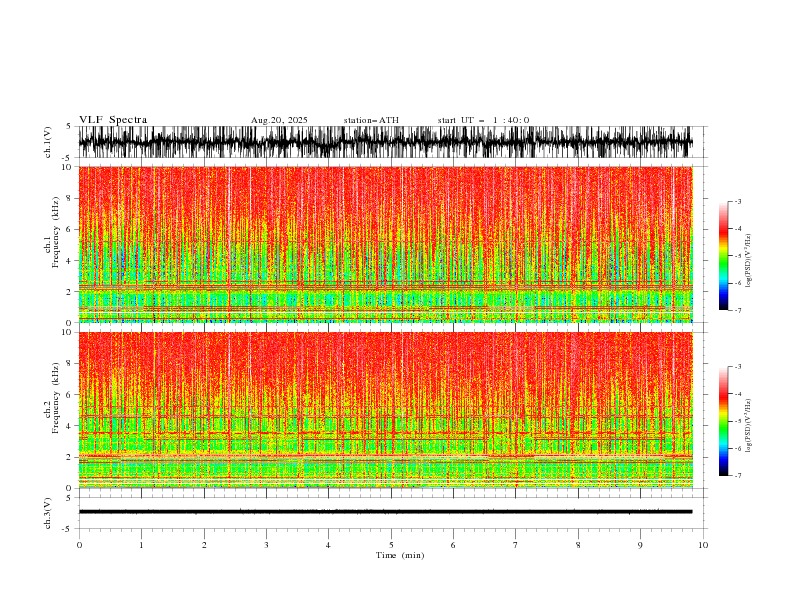Click the ch.1 PSD color scale bar
Viewport: 792px width, 612px height.
pos(723,256)
